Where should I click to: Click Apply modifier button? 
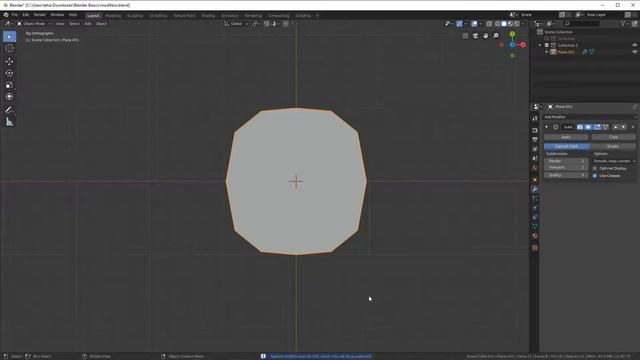pos(566,137)
